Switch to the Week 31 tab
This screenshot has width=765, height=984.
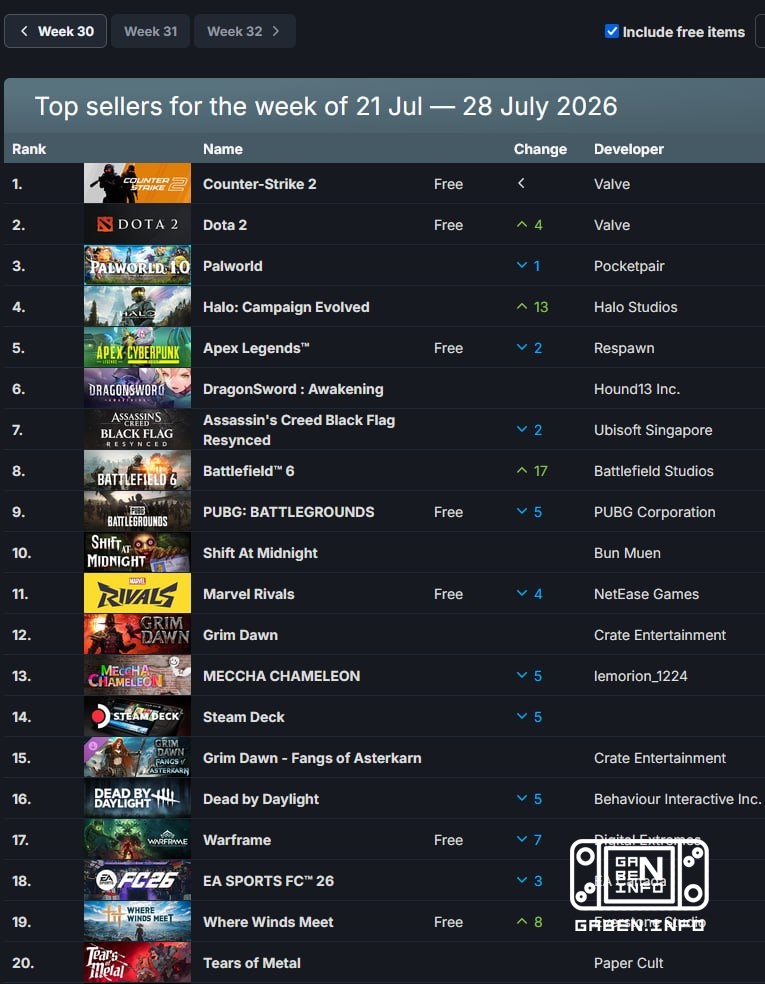151,31
